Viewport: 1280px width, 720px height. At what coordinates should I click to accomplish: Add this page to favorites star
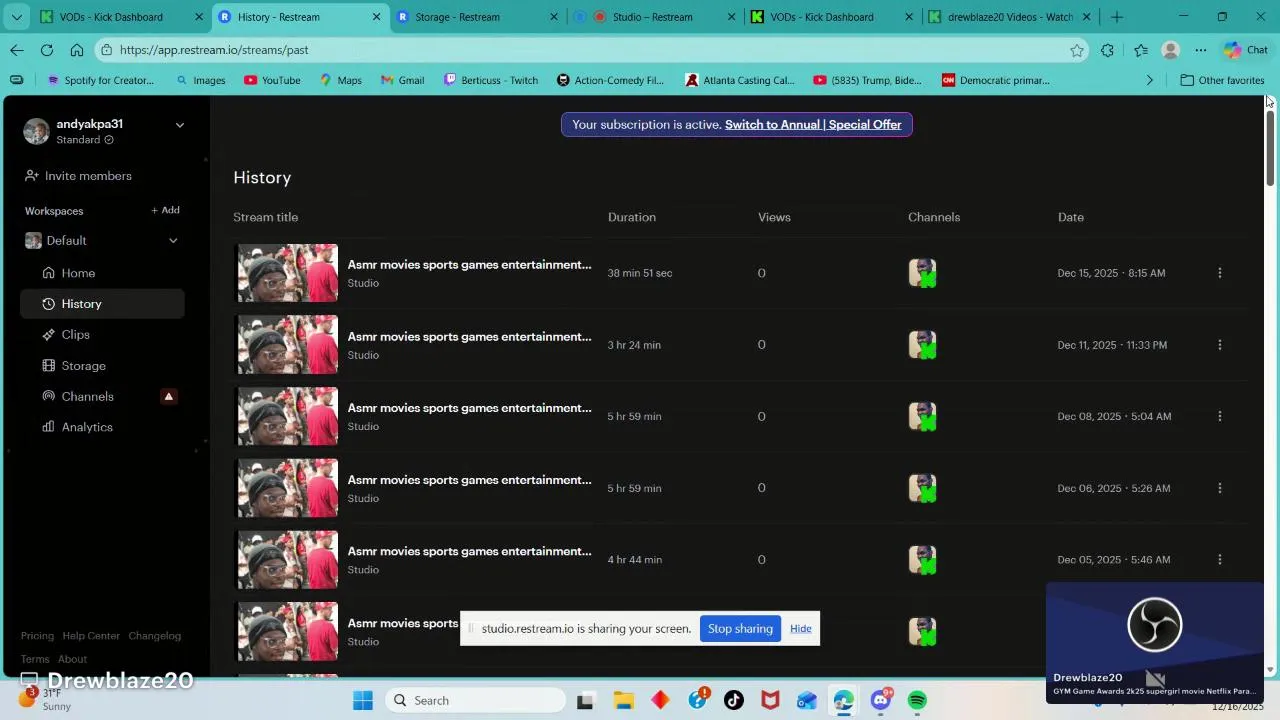1077,50
